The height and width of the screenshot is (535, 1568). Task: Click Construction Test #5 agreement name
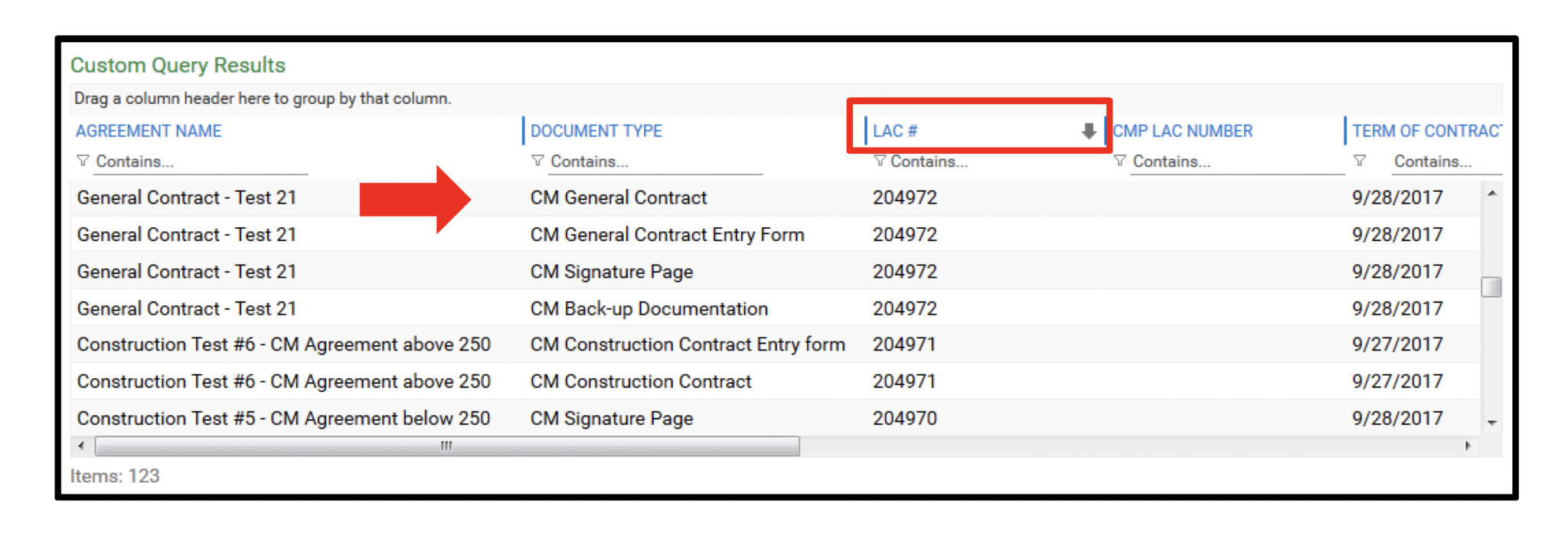pos(283,419)
